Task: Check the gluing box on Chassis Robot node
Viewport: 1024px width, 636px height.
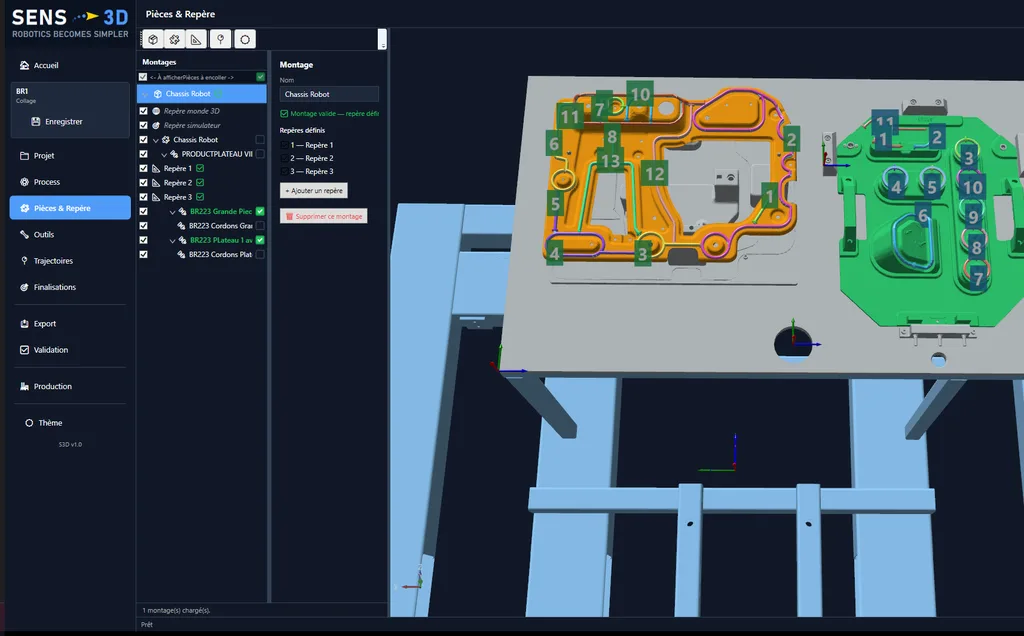Action: (x=260, y=140)
